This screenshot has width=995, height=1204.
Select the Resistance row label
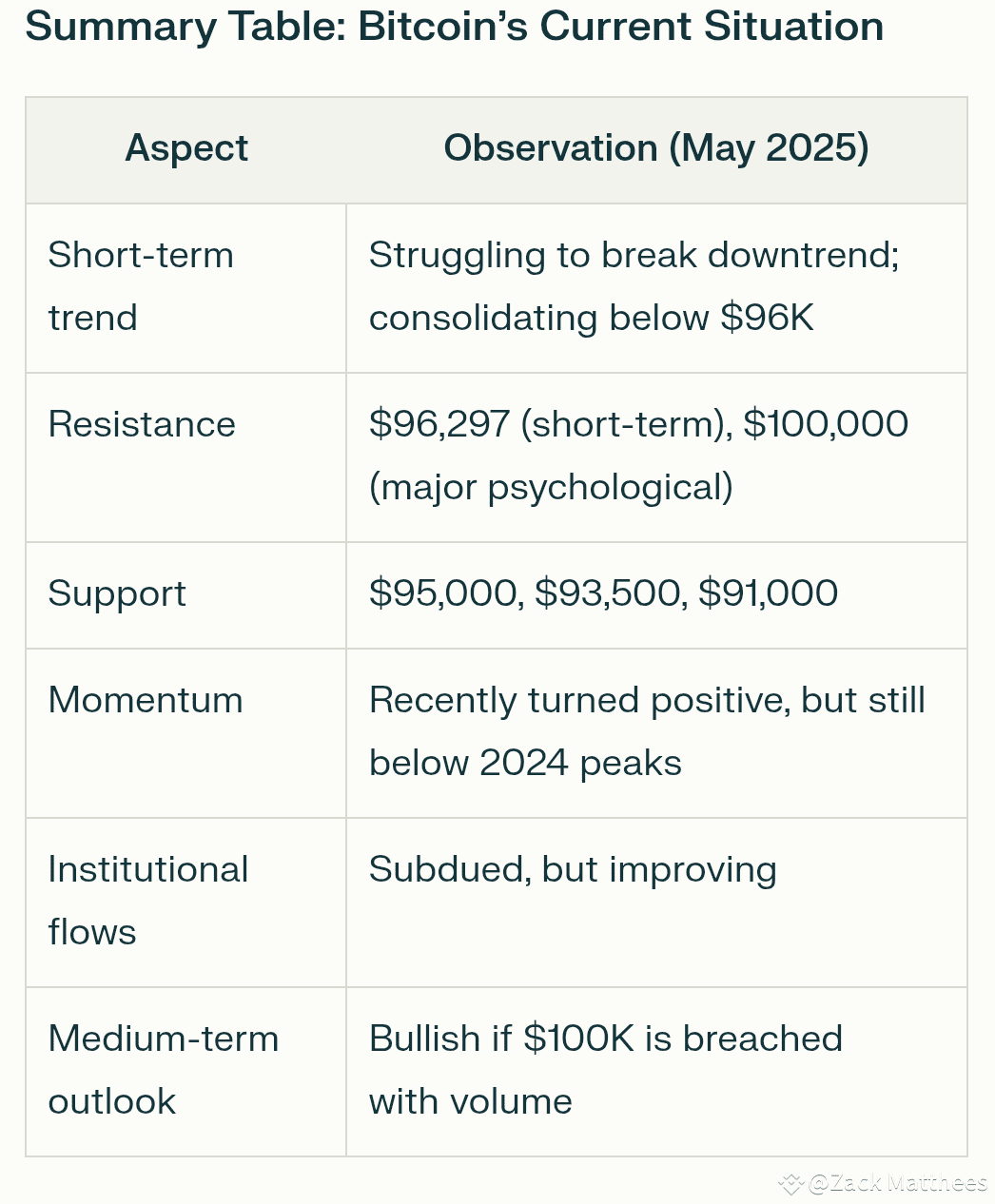pyautogui.click(x=142, y=424)
